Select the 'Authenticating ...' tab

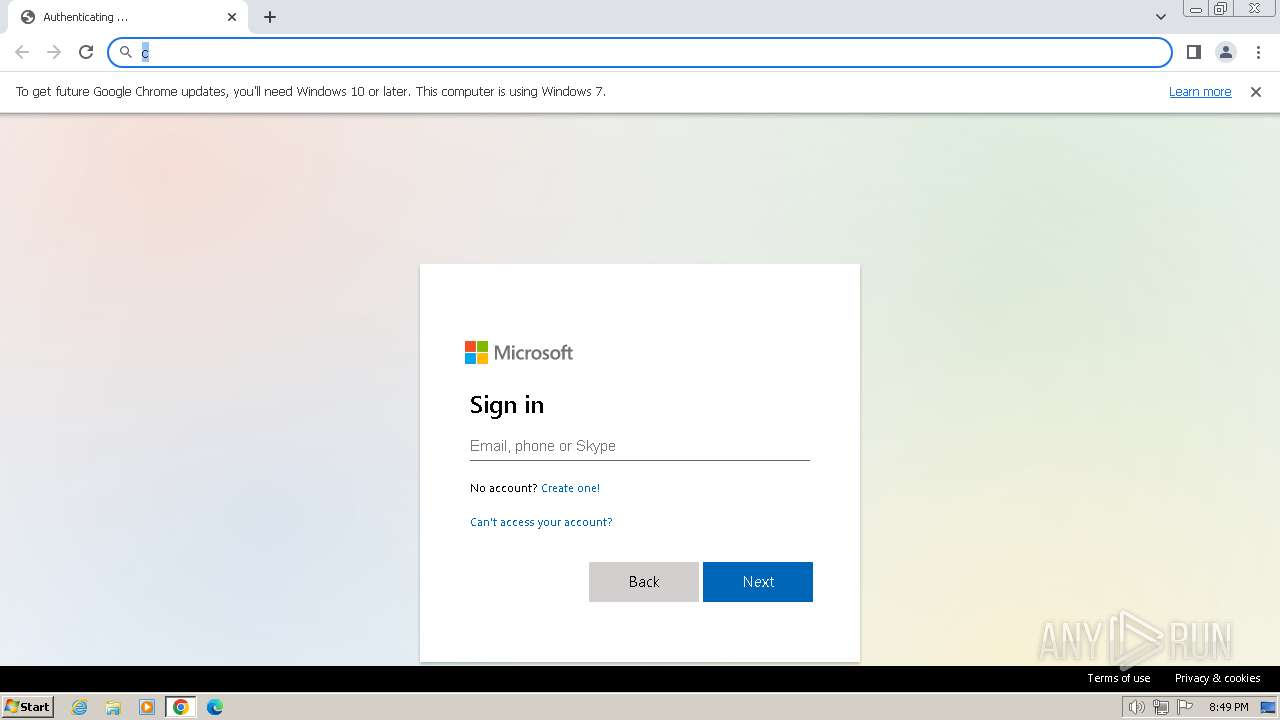[128, 17]
